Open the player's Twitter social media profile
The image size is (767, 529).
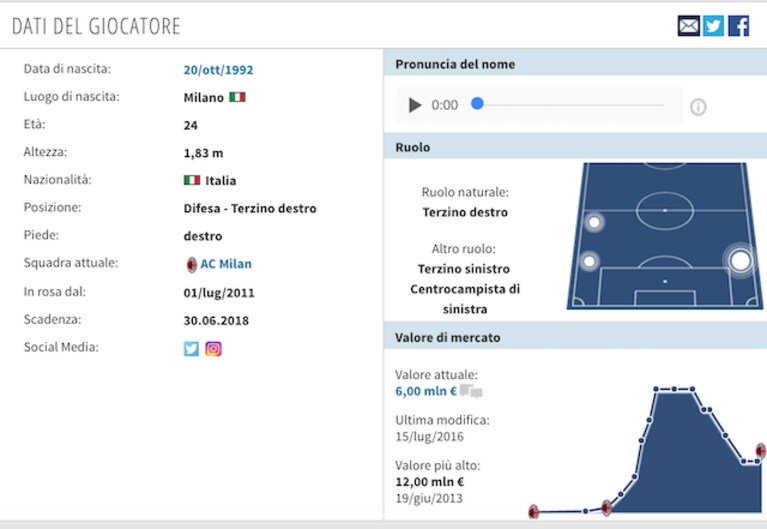tap(191, 348)
